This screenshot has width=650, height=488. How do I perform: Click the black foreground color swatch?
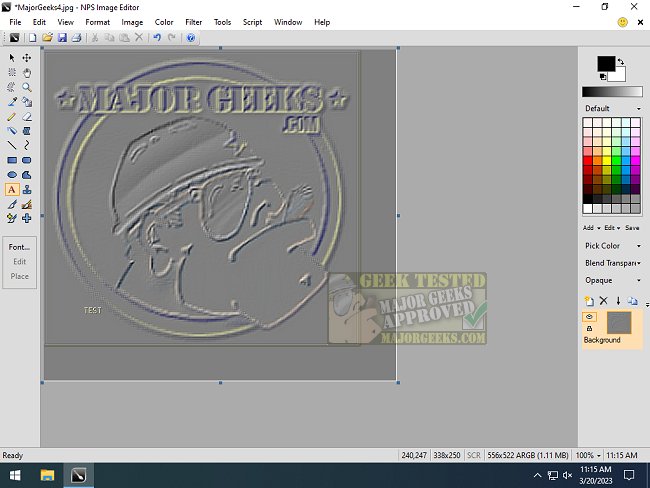[606, 64]
